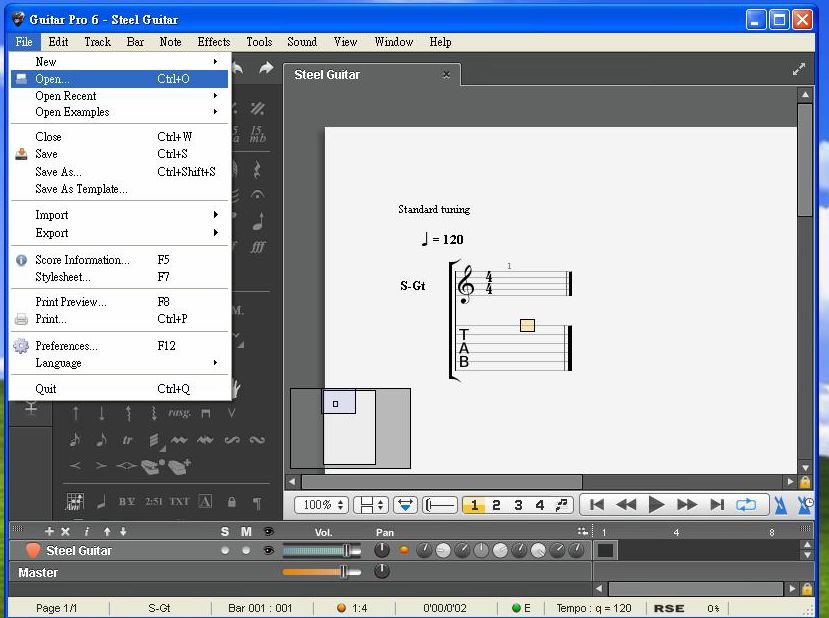
Task: Open the page layout view dropdown
Action: 371,505
